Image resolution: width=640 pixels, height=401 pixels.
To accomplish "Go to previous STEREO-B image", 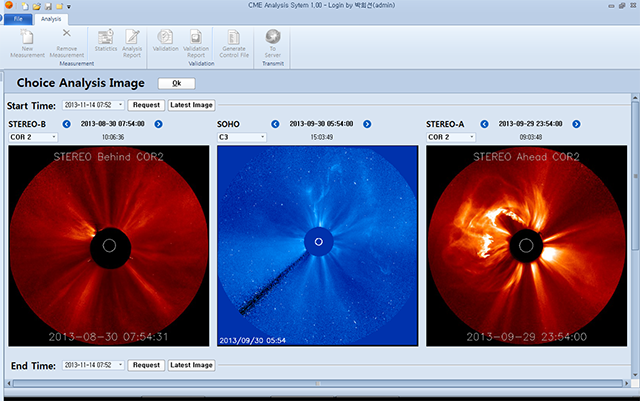I will click(67, 124).
